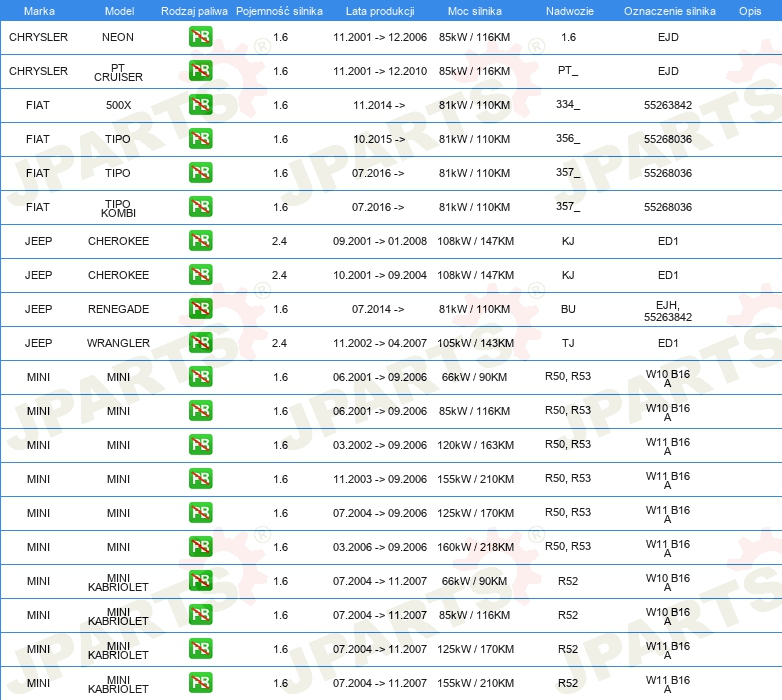The height and width of the screenshot is (700, 782).
Task: Select the PT CRUISER model cell
Action: [x=118, y=72]
